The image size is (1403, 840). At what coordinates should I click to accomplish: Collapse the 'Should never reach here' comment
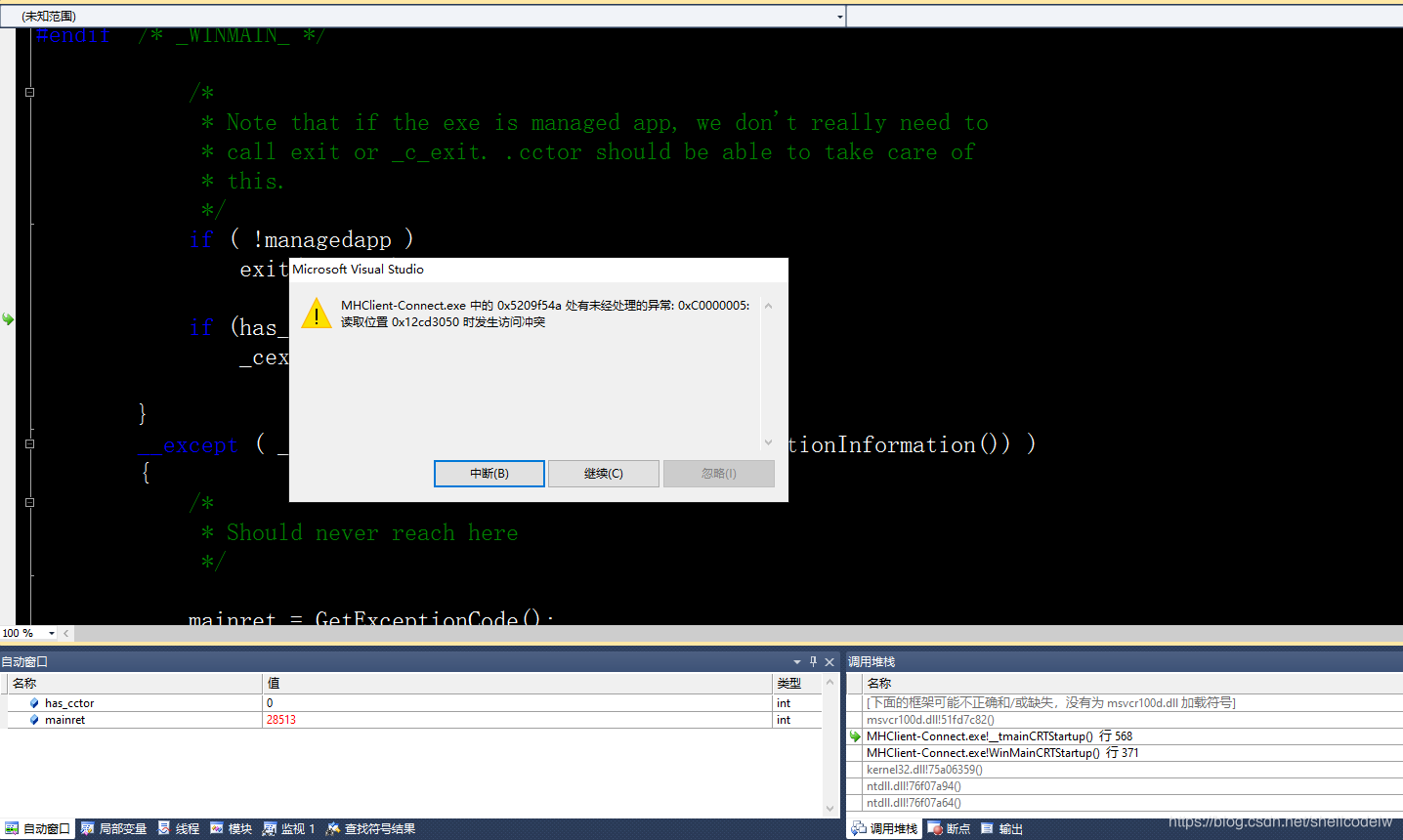(x=29, y=502)
